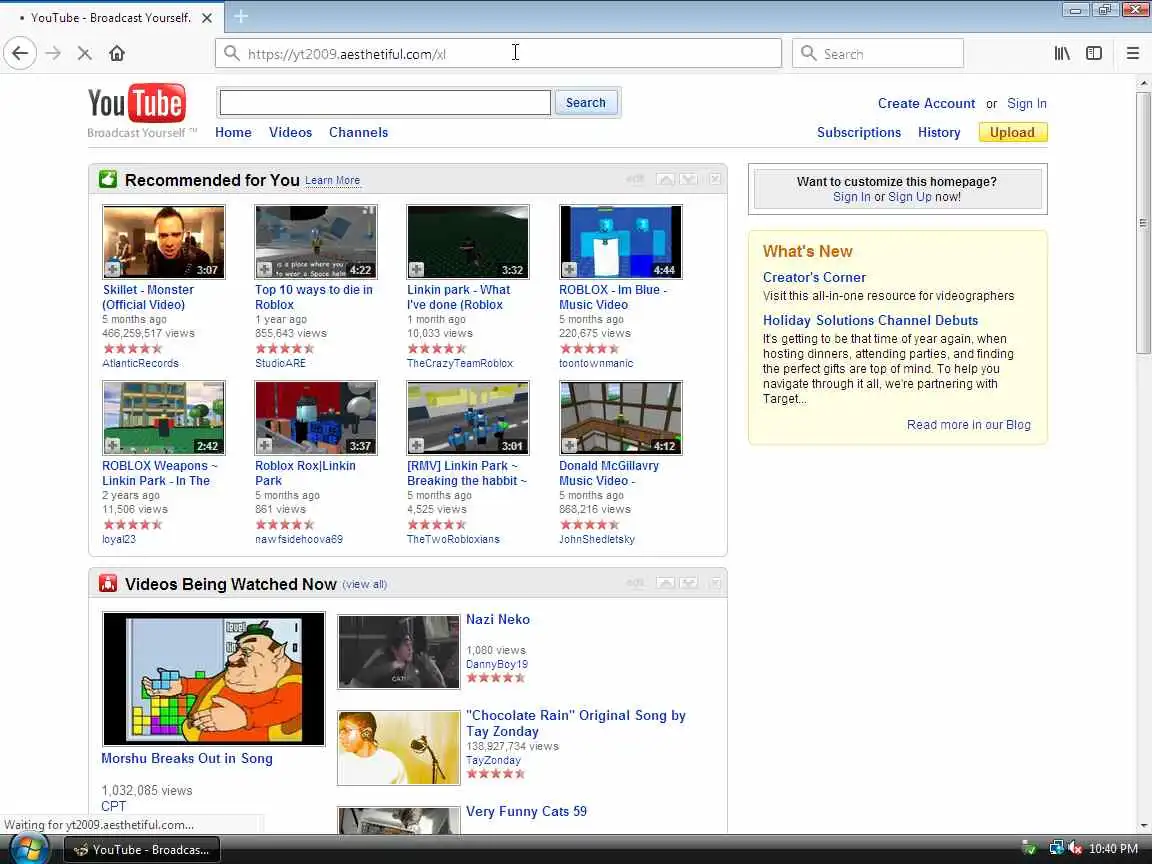The width and height of the screenshot is (1152, 864).
Task: Close the Recommended for You module
Action: pos(715,179)
